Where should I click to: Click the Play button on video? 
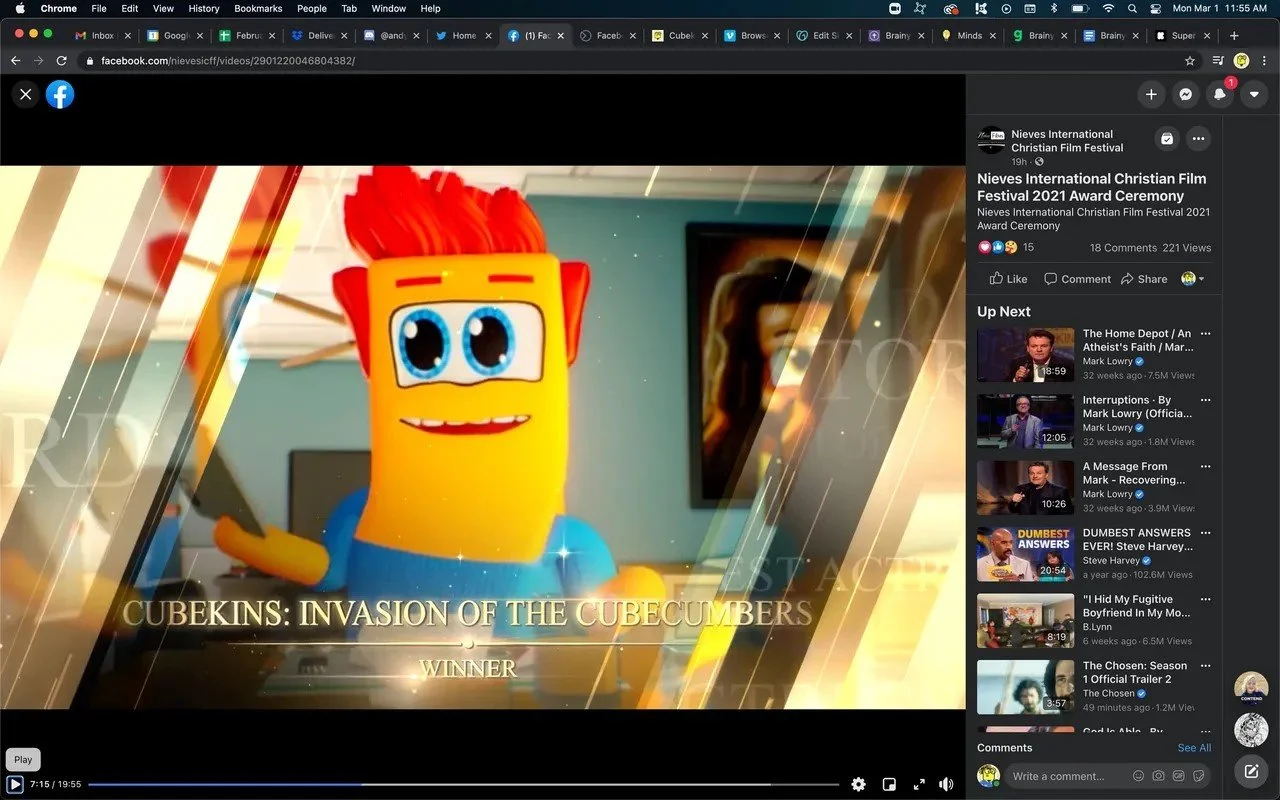click(x=15, y=785)
